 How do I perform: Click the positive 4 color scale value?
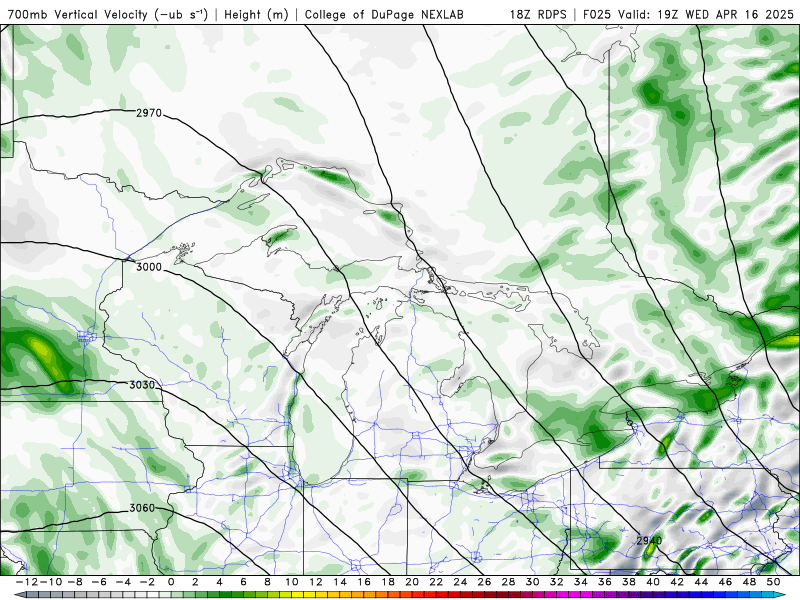tap(219, 582)
